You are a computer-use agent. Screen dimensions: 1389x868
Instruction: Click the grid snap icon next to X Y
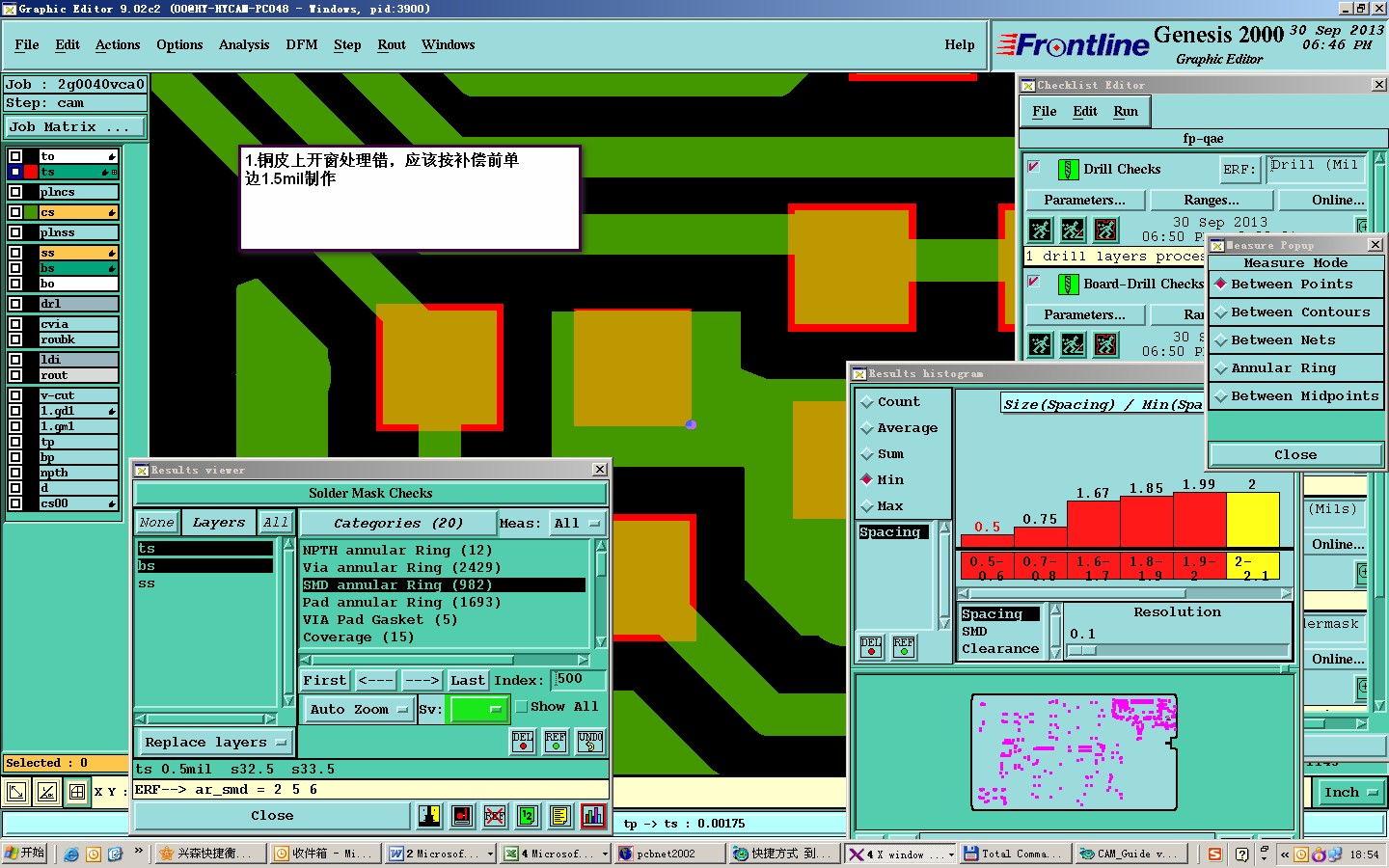77,792
